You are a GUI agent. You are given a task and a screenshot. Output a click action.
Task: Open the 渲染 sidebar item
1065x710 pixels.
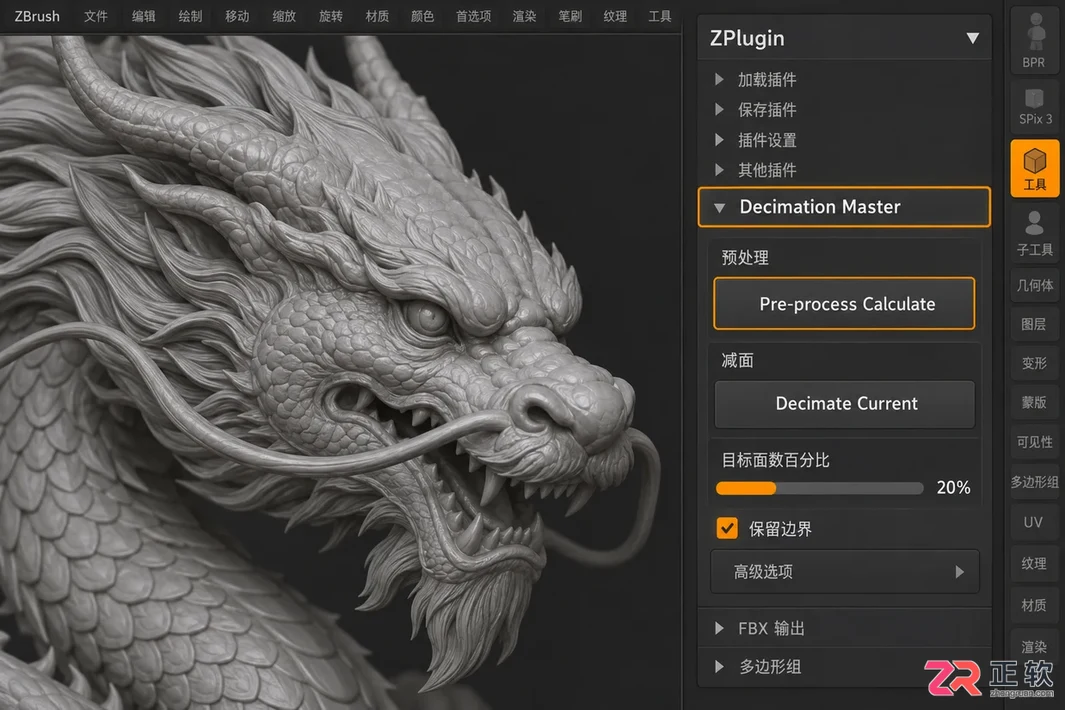coord(1034,646)
